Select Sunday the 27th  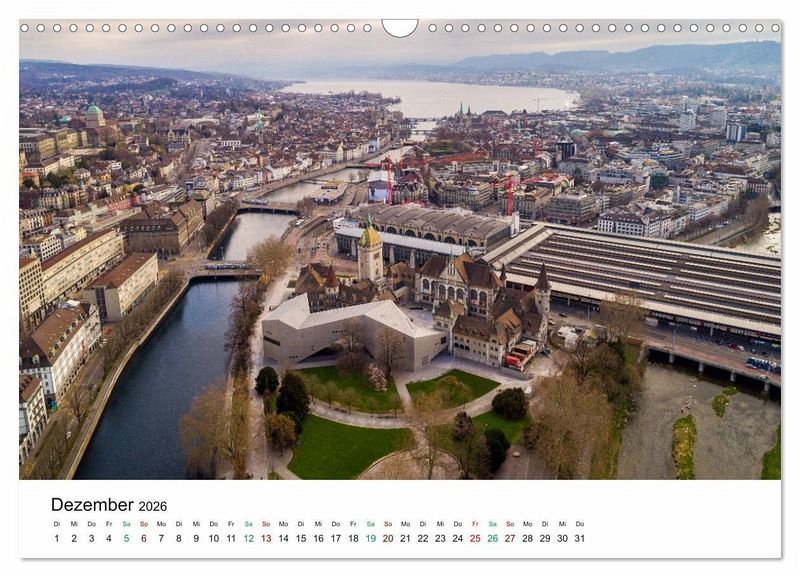click(x=510, y=538)
